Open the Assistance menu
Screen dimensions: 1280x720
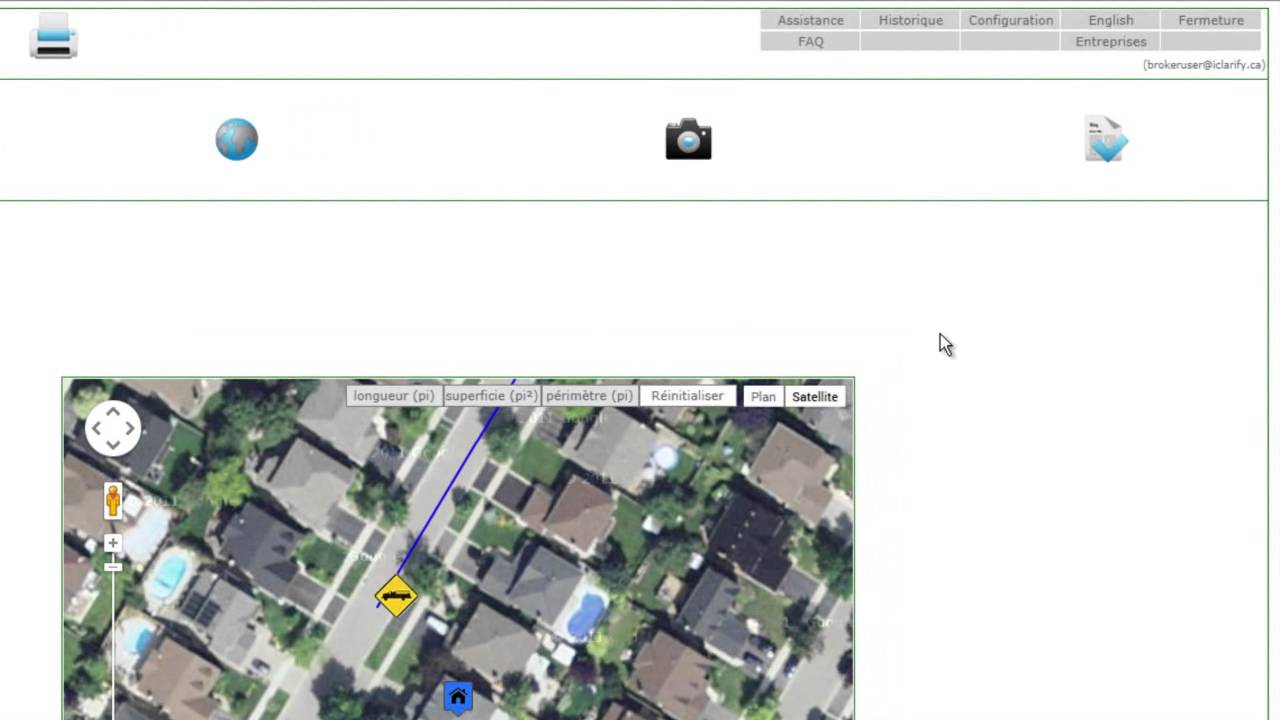pyautogui.click(x=810, y=20)
